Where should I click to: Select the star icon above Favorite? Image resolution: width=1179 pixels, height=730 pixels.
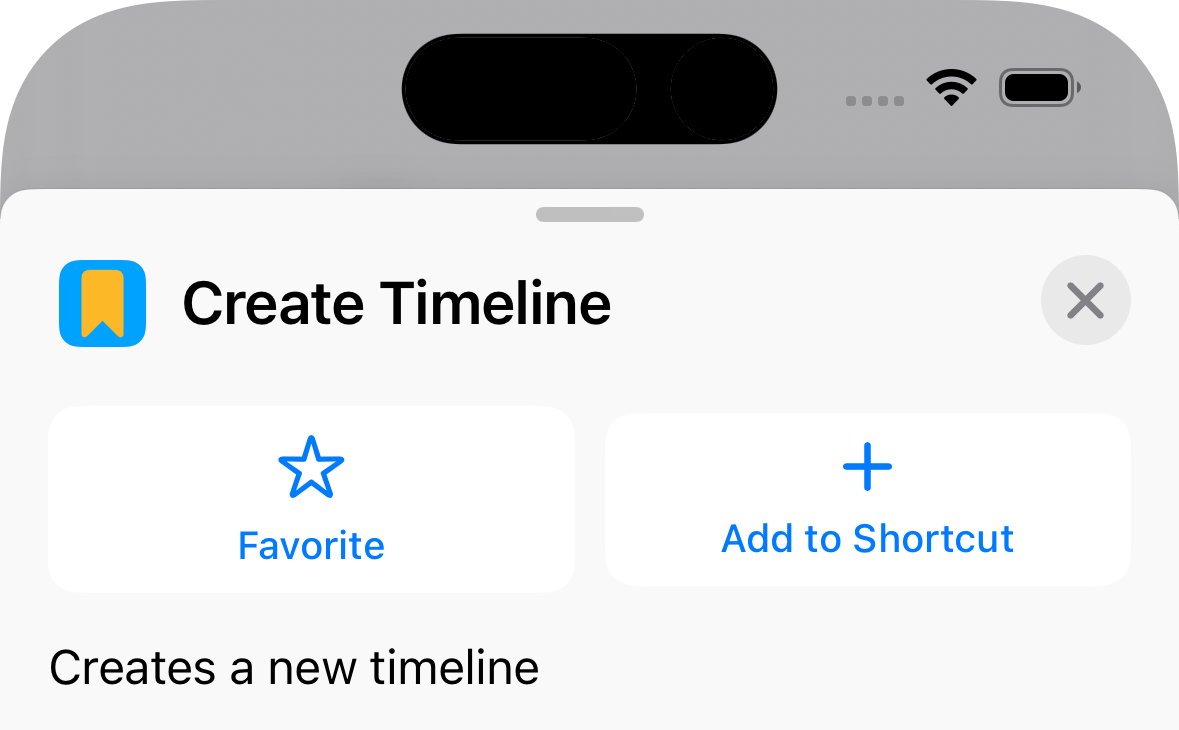pyautogui.click(x=311, y=466)
